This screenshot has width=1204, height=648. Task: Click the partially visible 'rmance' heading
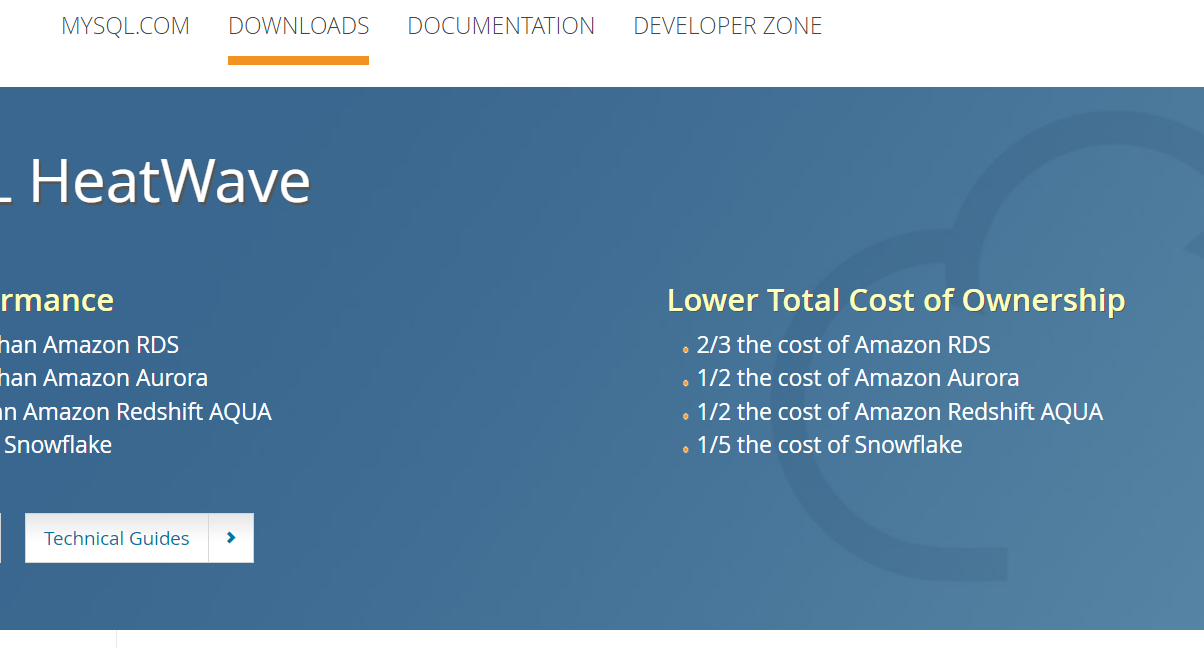point(57,300)
